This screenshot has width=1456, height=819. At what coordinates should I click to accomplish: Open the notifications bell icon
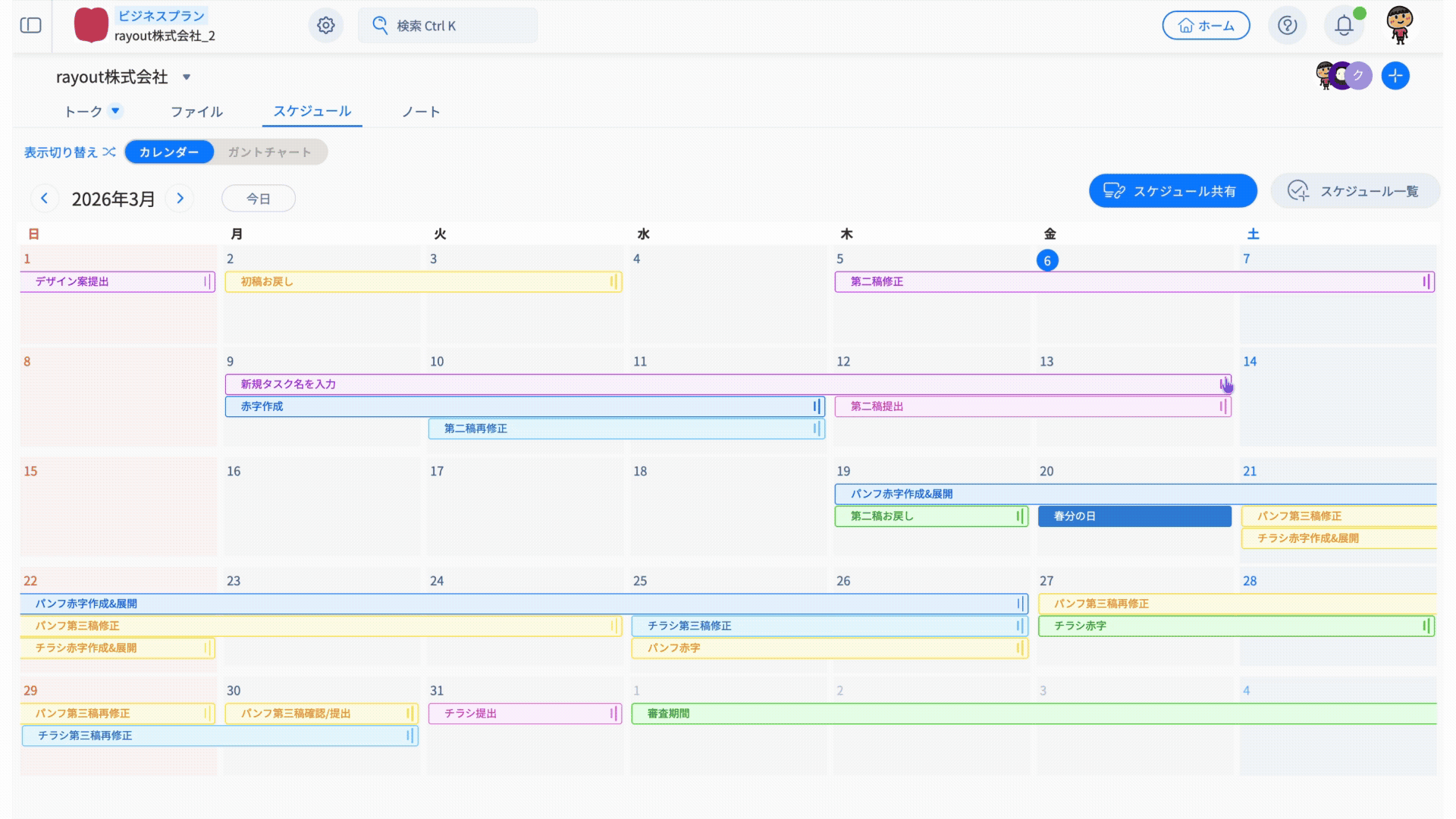pos(1344,25)
